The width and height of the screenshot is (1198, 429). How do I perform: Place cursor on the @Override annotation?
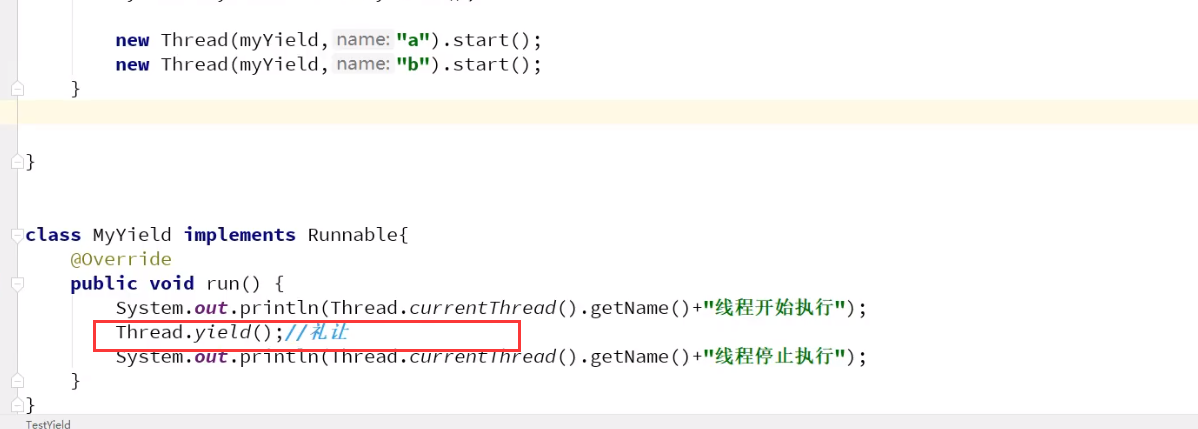(121, 259)
